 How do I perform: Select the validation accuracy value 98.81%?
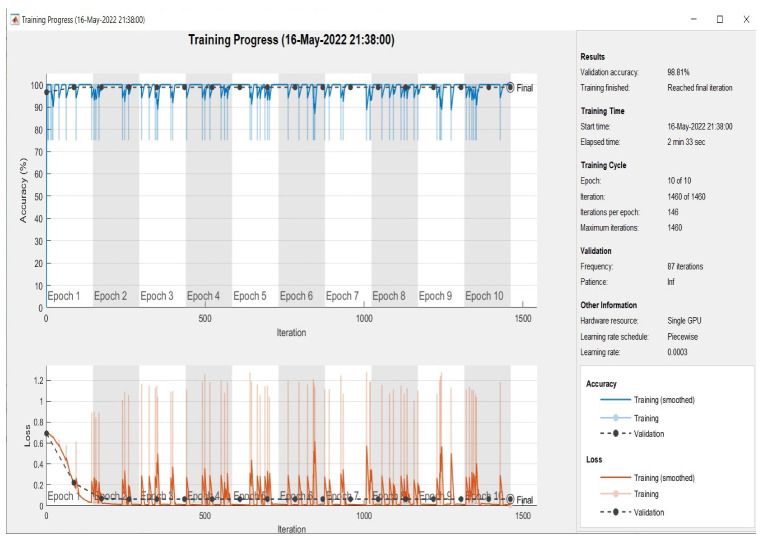coord(678,72)
